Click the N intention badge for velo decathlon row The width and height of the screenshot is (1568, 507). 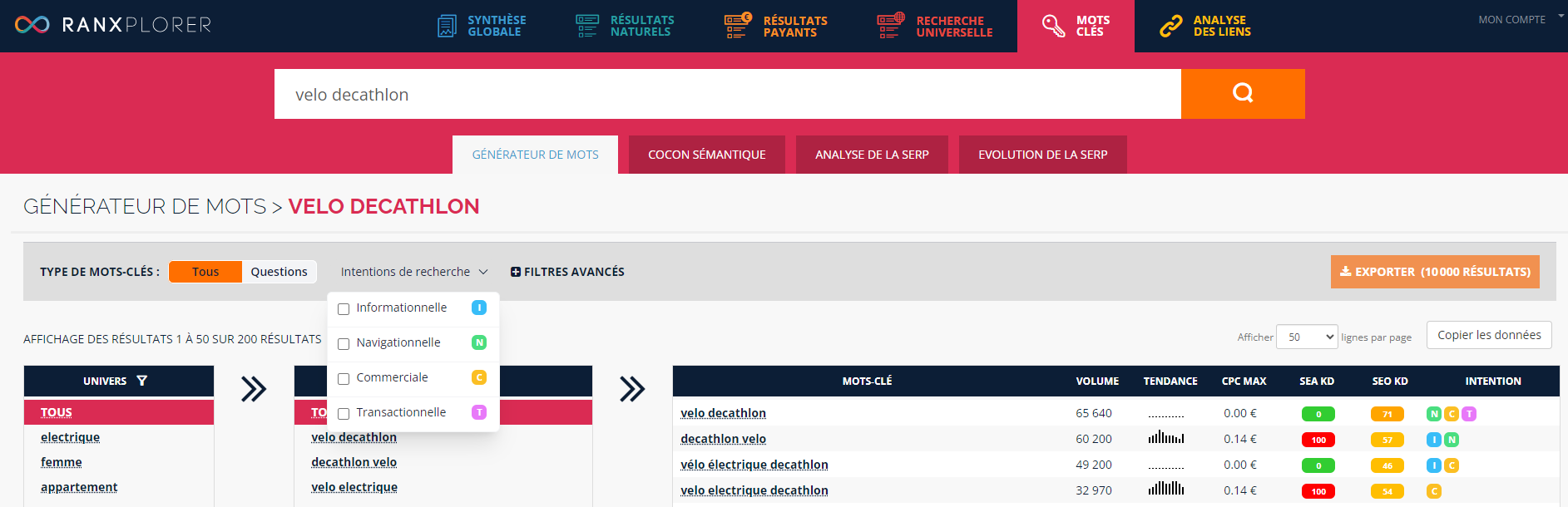click(x=1434, y=414)
